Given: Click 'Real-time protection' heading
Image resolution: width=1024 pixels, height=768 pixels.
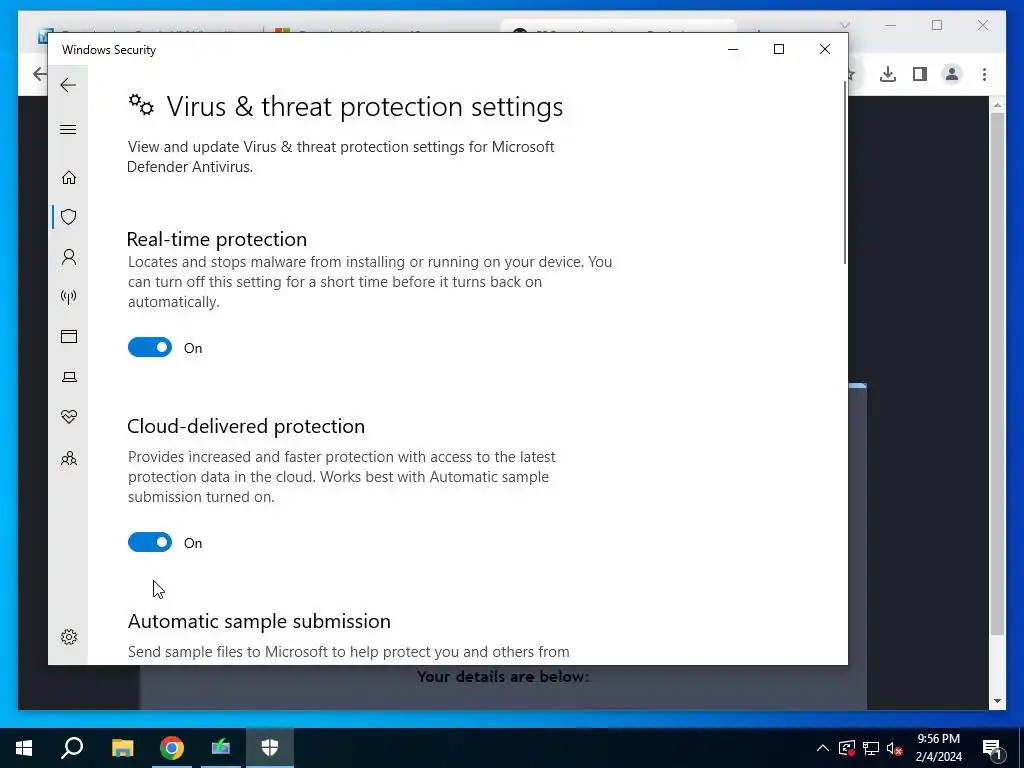Looking at the screenshot, I should pyautogui.click(x=217, y=239).
